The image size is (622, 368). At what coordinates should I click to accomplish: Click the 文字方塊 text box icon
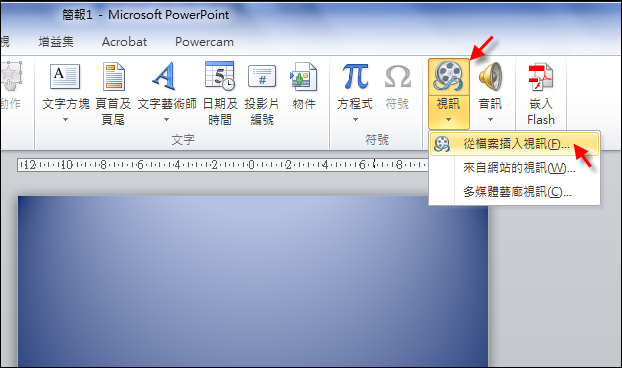pos(65,77)
